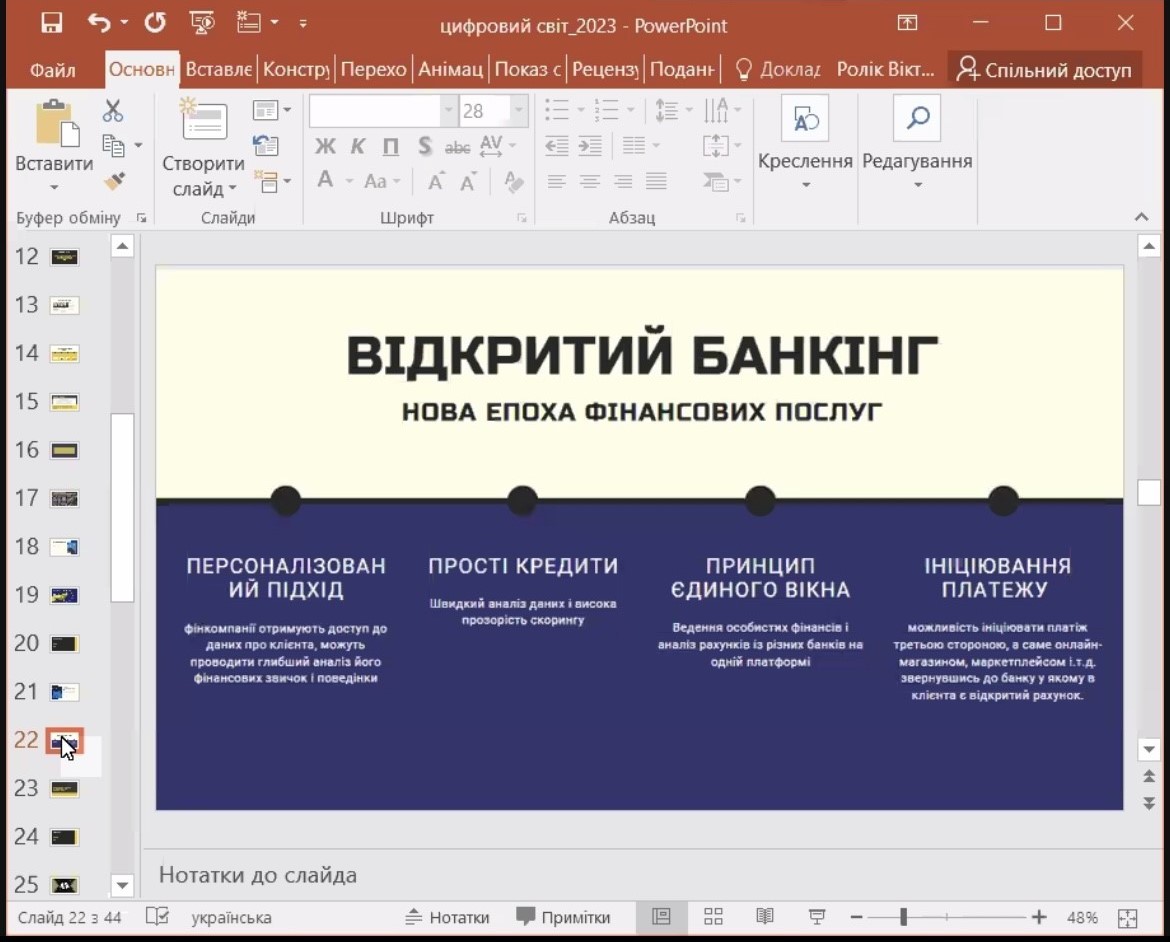Switch to the Вставлення ribbon tab
The width and height of the screenshot is (1170, 942).
pos(218,70)
